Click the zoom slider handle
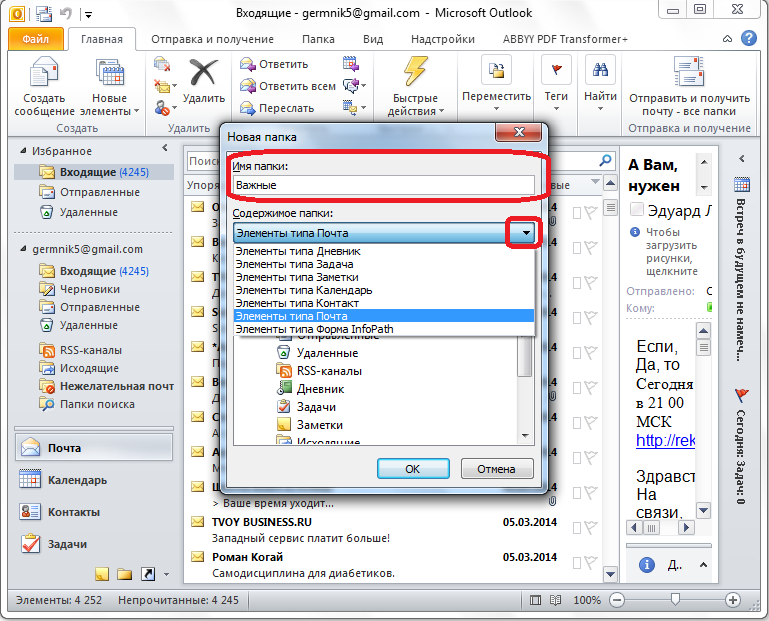Viewport: 769px width, 621px height. [x=675, y=599]
